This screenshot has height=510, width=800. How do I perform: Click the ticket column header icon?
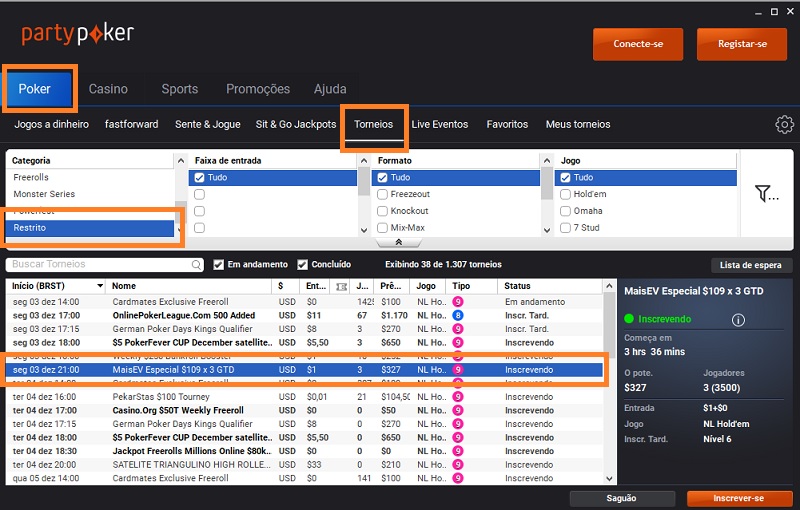coord(341,287)
